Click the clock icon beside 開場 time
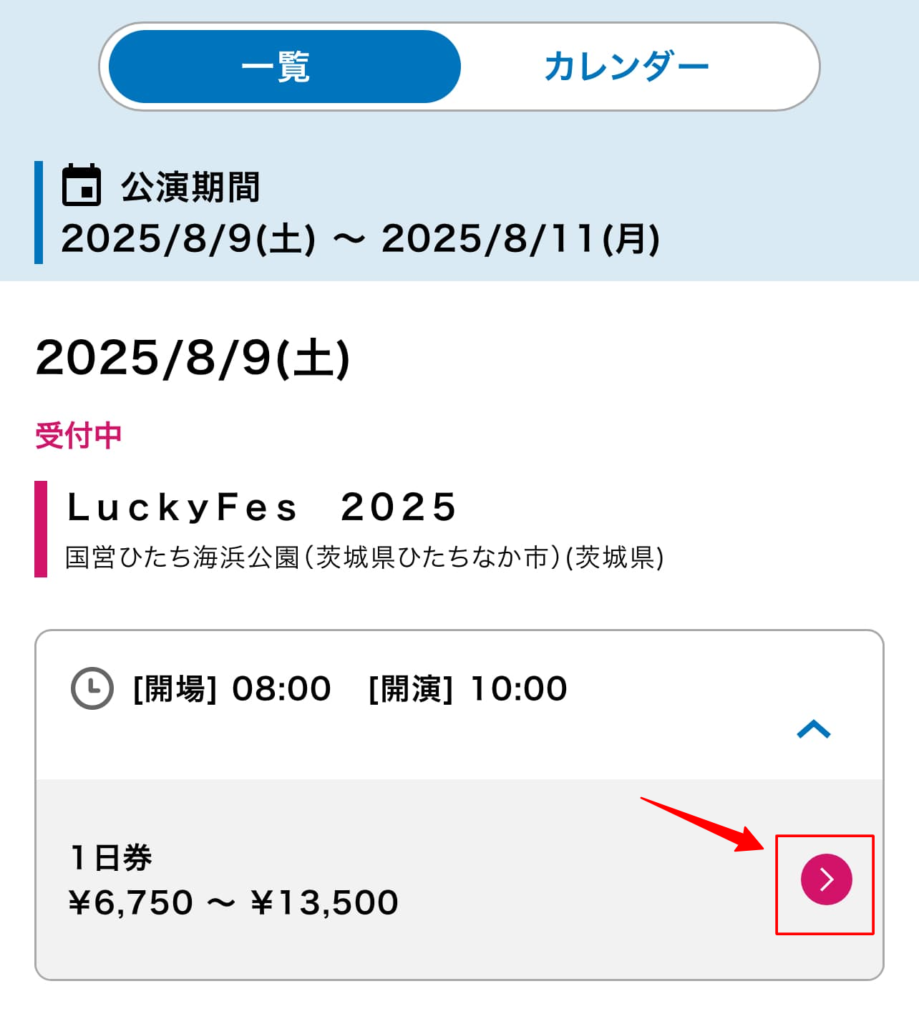Image resolution: width=919 pixels, height=1024 pixels. tap(92, 688)
